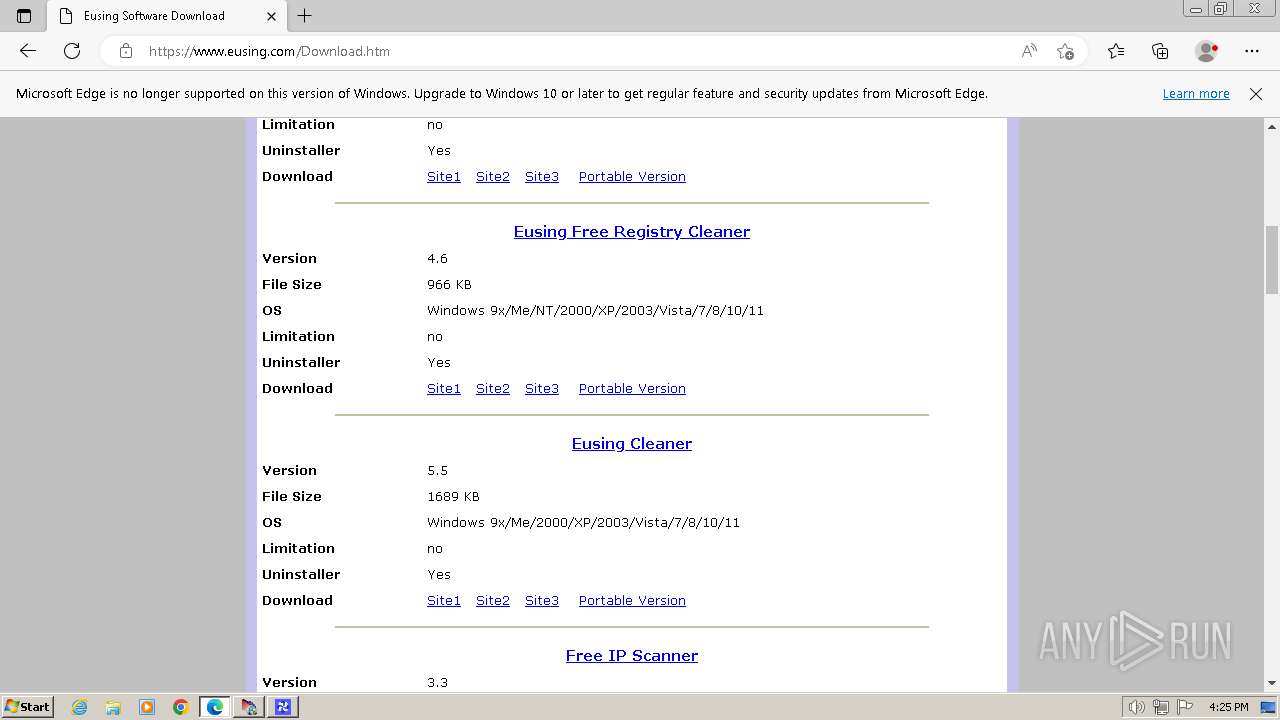The width and height of the screenshot is (1280, 720).
Task: Download Eusing Cleaner from Site1
Action: 444,600
